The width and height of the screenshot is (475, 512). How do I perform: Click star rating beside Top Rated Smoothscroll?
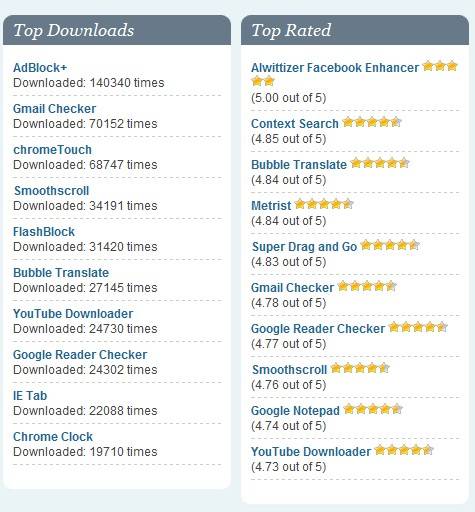tap(360, 368)
